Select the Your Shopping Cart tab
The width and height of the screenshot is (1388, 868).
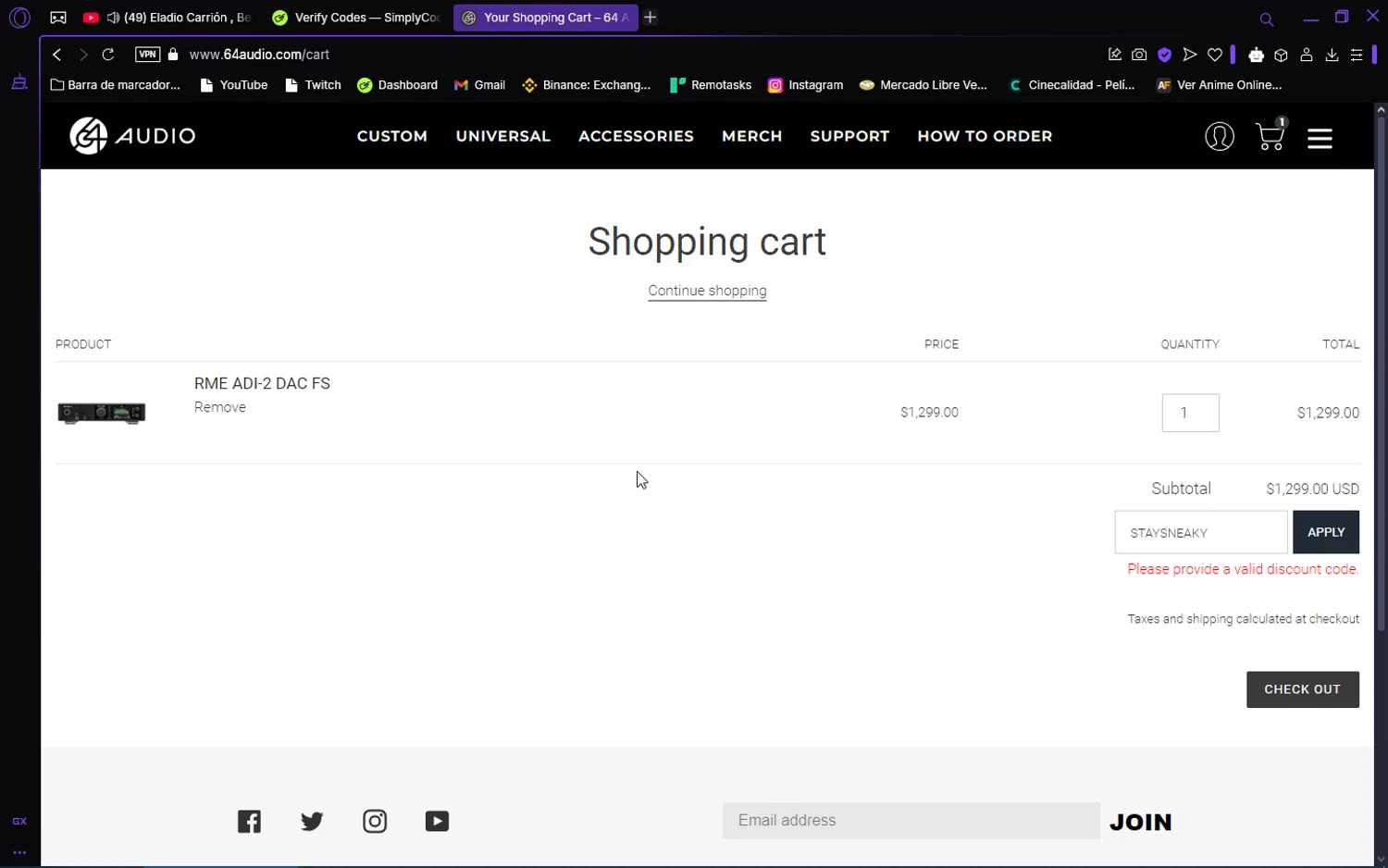pos(545,18)
